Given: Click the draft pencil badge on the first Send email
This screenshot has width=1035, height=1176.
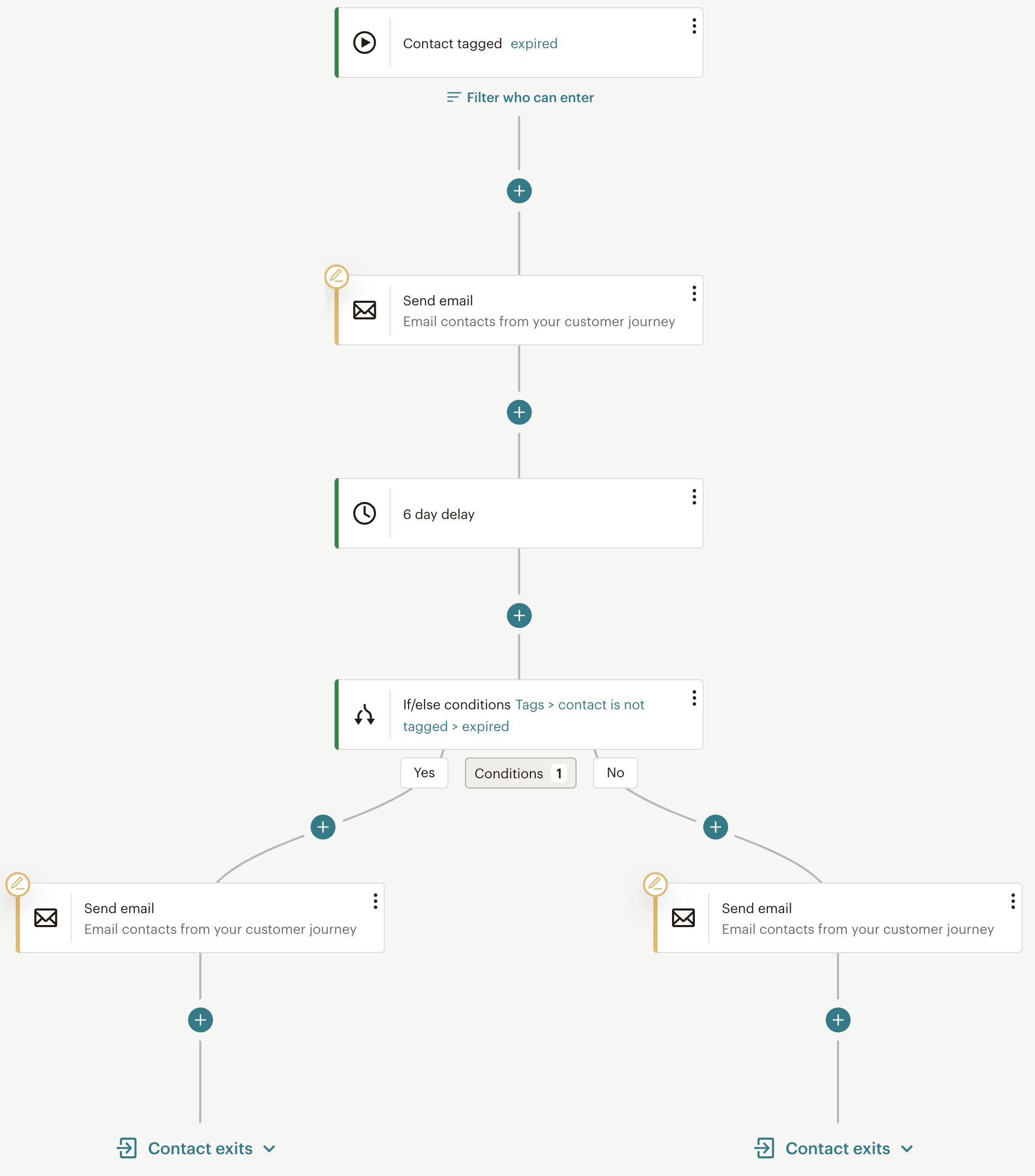Looking at the screenshot, I should click(337, 277).
